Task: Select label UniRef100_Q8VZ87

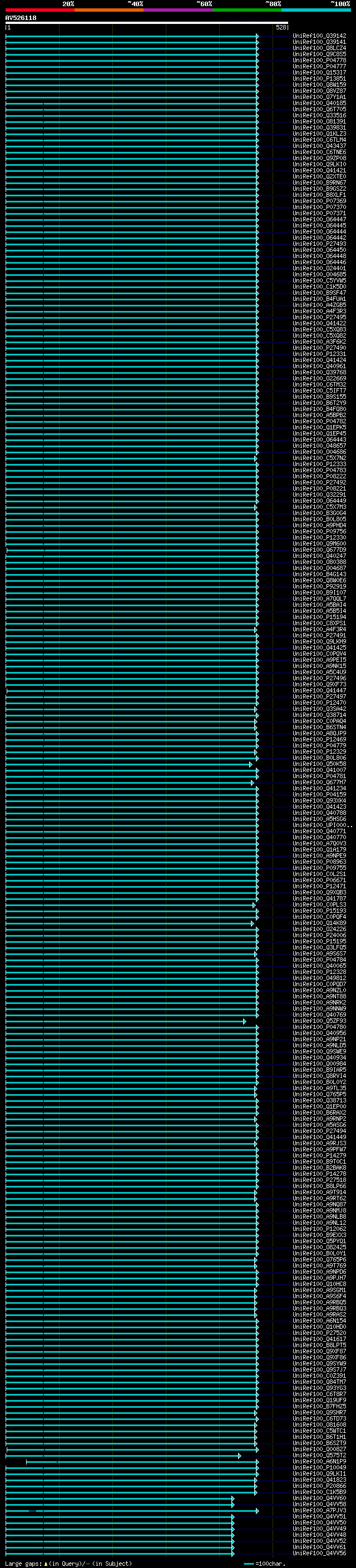Action: [319, 91]
